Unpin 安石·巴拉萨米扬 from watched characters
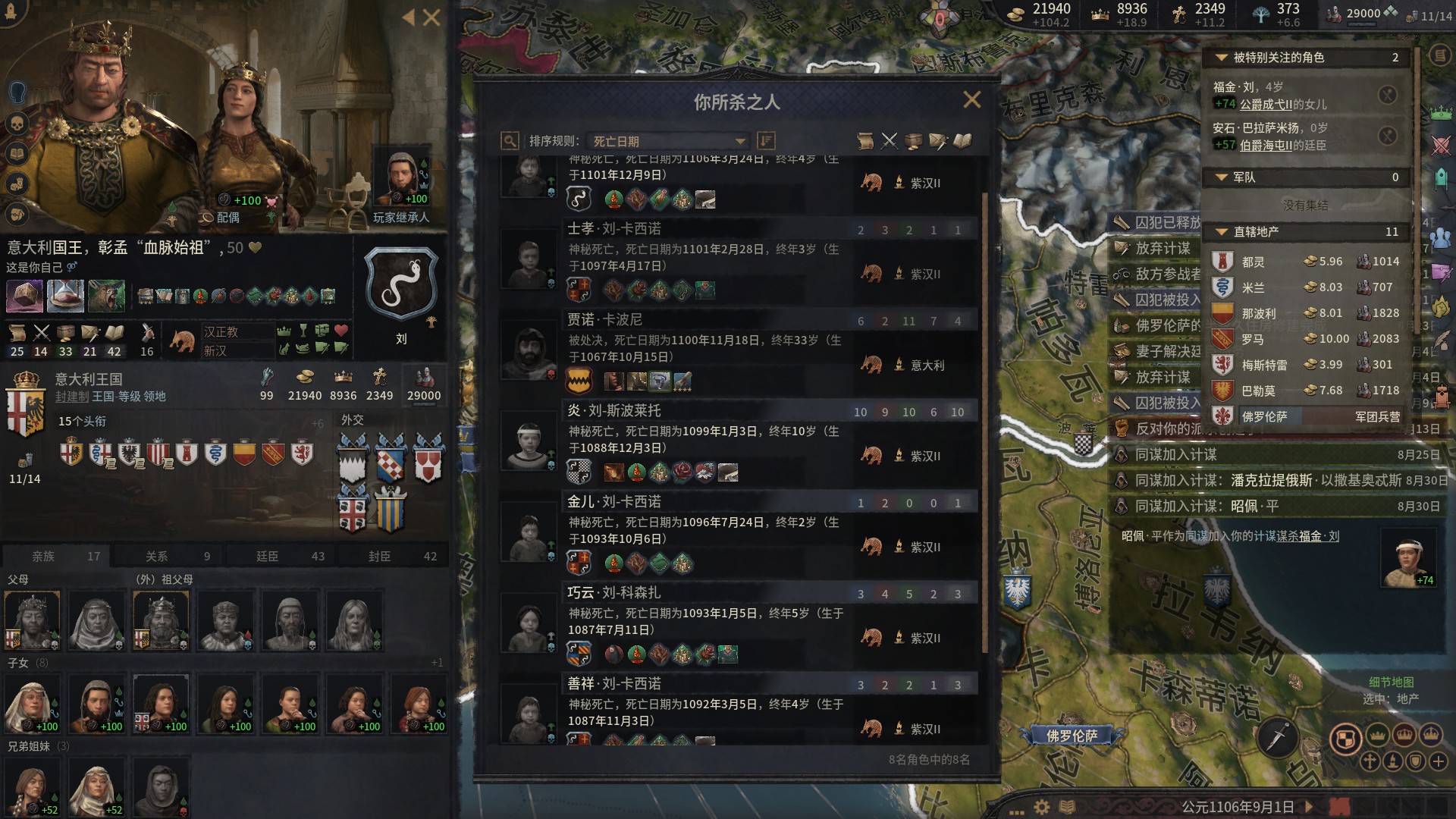 [1387, 136]
